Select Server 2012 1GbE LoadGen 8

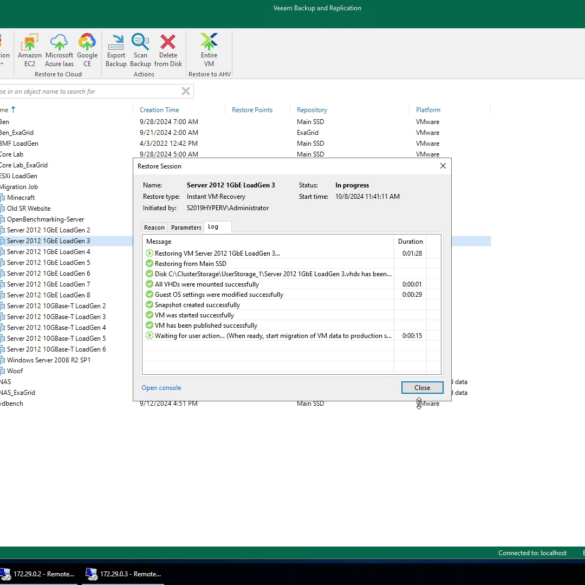click(49, 295)
